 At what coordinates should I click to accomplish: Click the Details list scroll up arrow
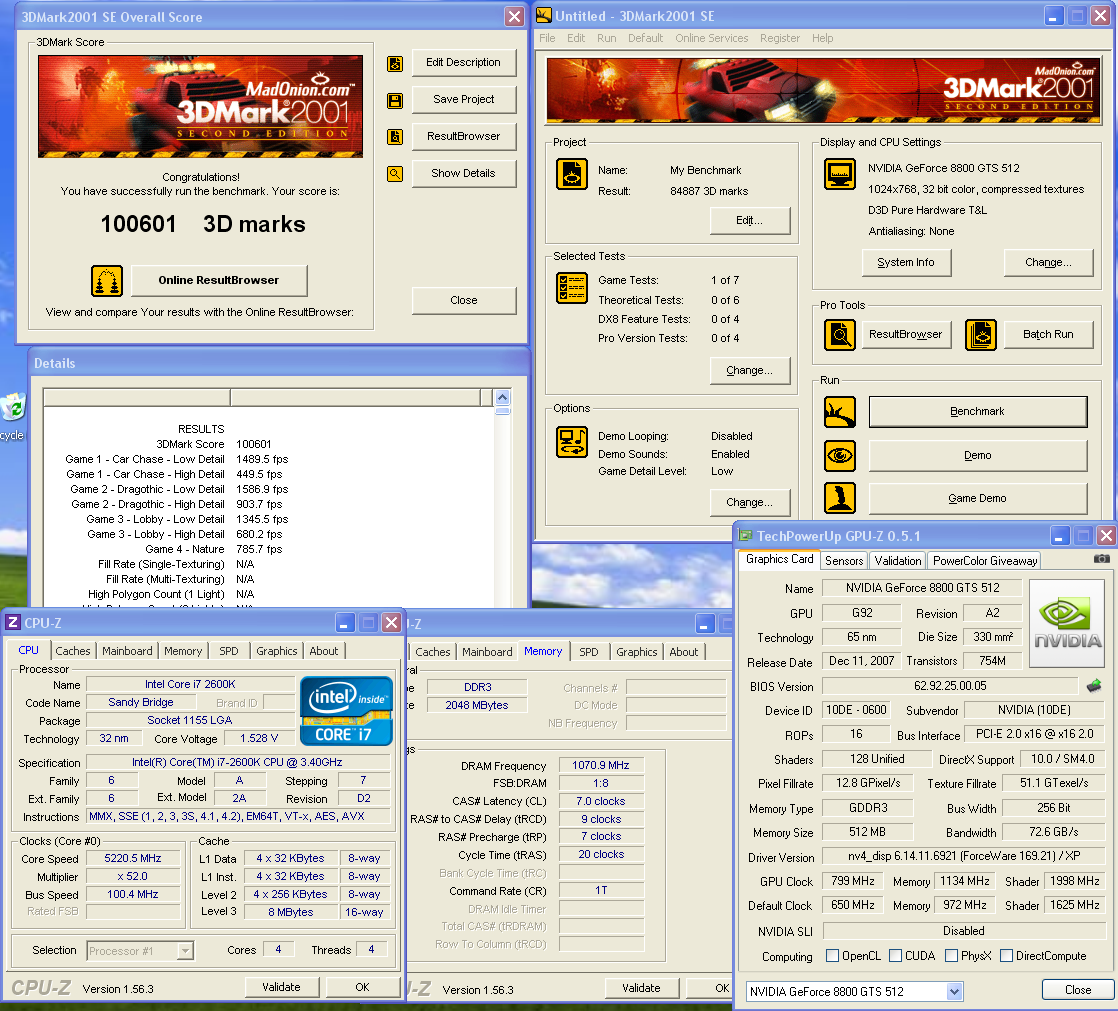coord(503,397)
